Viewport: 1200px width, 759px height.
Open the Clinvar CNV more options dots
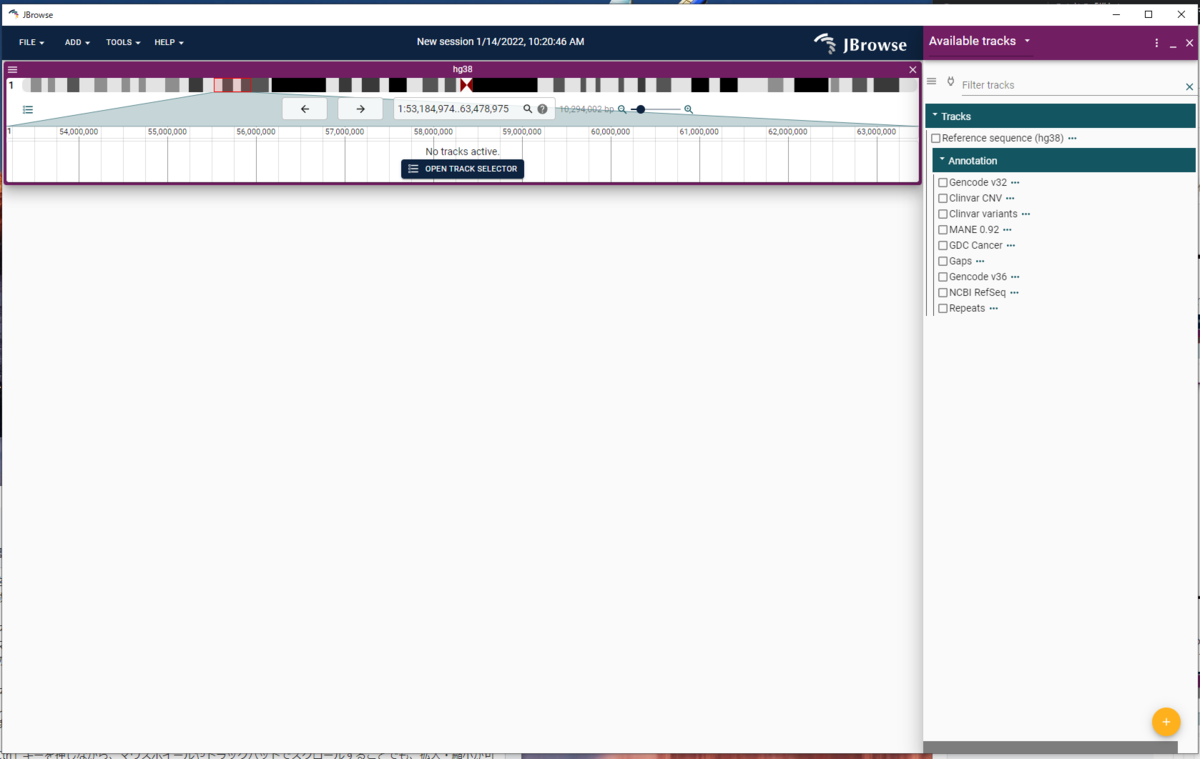[x=1010, y=198]
